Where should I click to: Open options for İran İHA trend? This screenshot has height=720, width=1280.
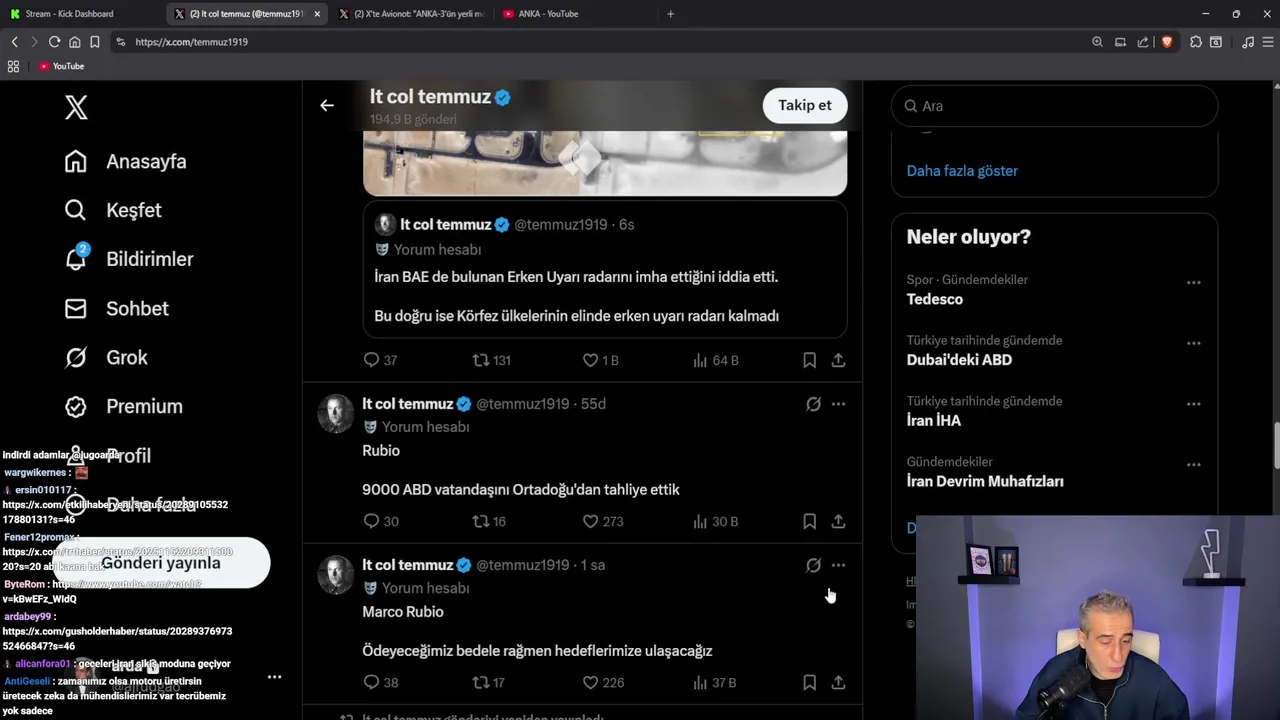pos(1193,404)
